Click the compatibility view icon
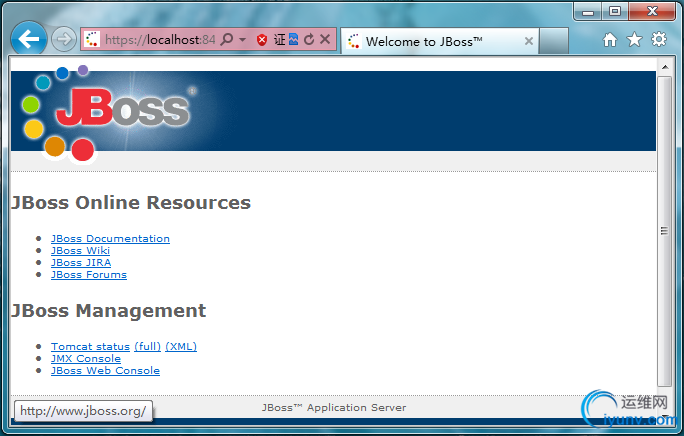 [x=294, y=39]
